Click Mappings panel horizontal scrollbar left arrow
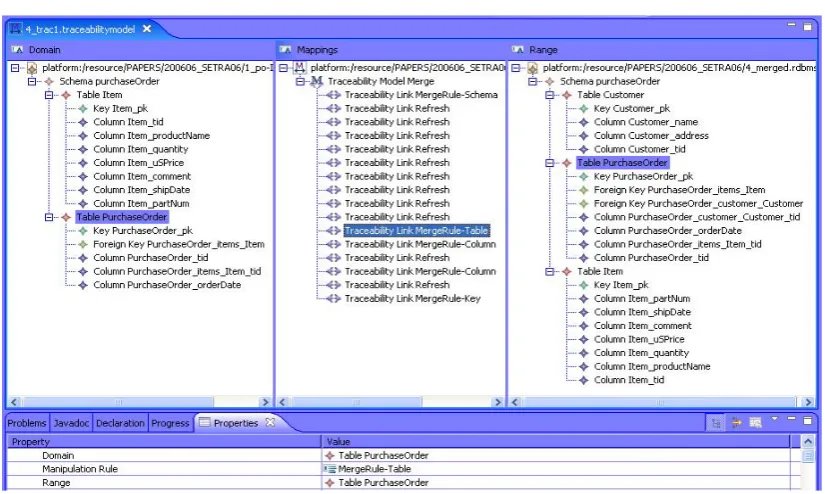Viewport: 825px width, 494px height. [x=283, y=402]
